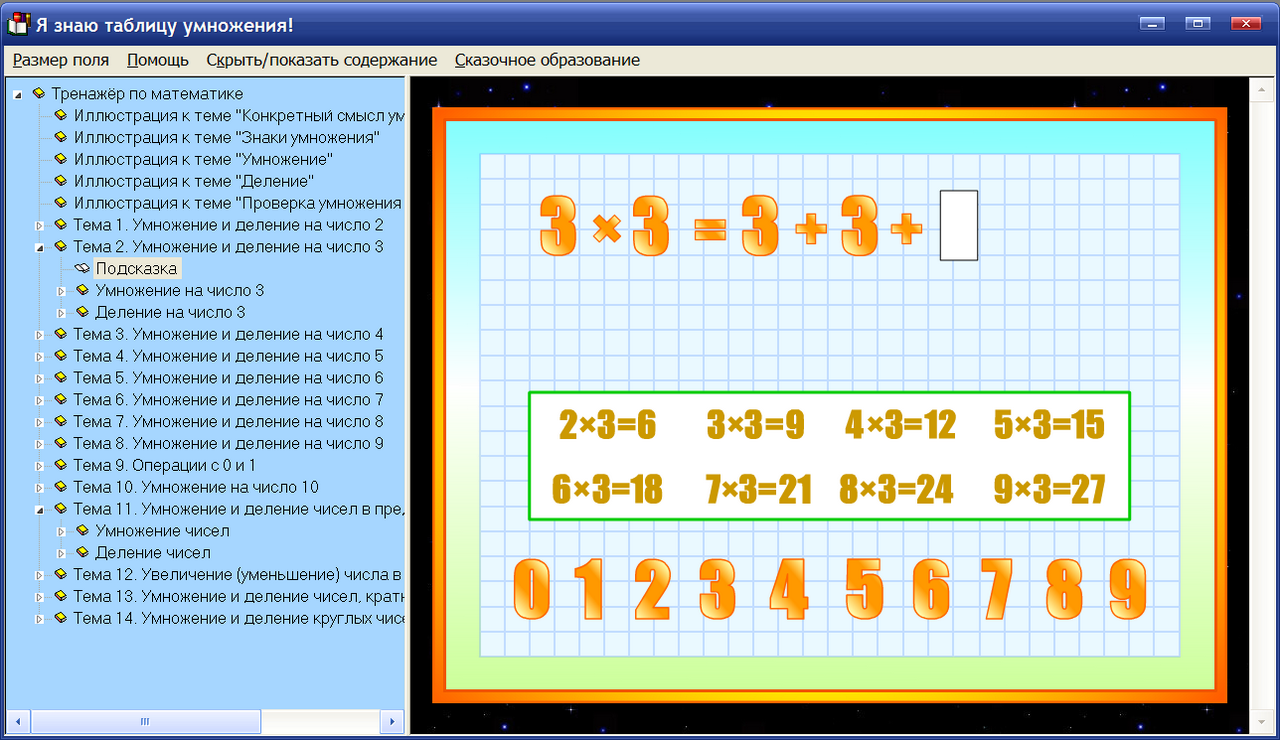Click book icon beside "Конкретный смысл" illustration
Viewport: 1280px width, 740px height.
coord(61,115)
